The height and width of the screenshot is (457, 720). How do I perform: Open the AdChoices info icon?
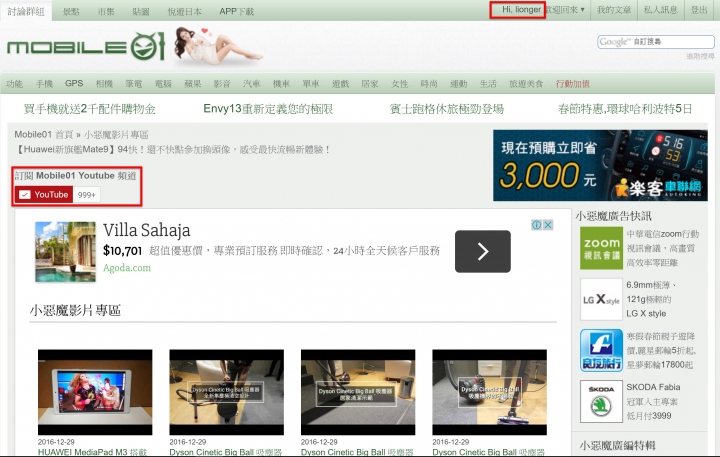click(536, 225)
